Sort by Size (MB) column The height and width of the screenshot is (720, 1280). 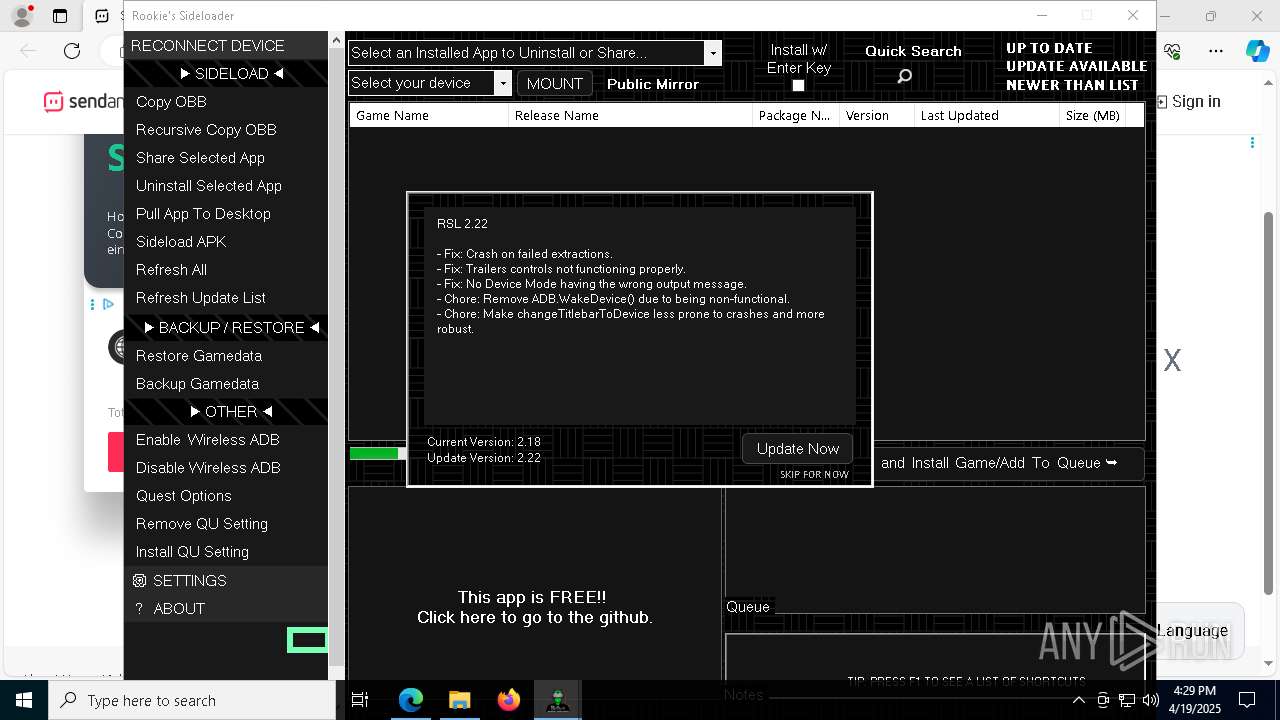point(1092,115)
